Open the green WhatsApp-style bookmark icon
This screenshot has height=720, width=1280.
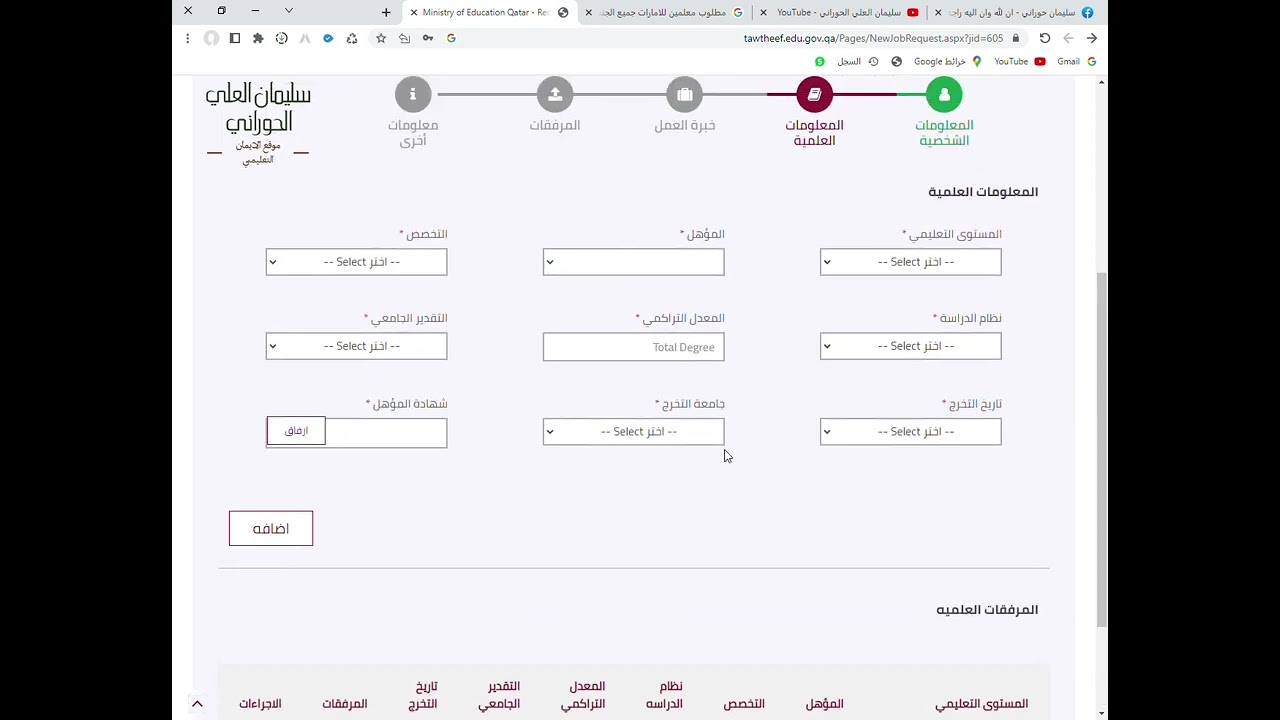coord(820,61)
